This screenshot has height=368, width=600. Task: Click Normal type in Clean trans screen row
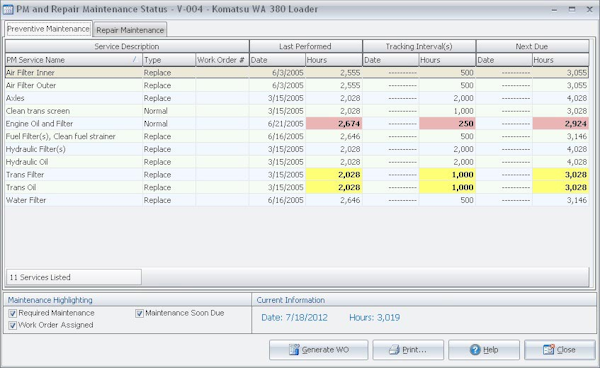point(169,111)
